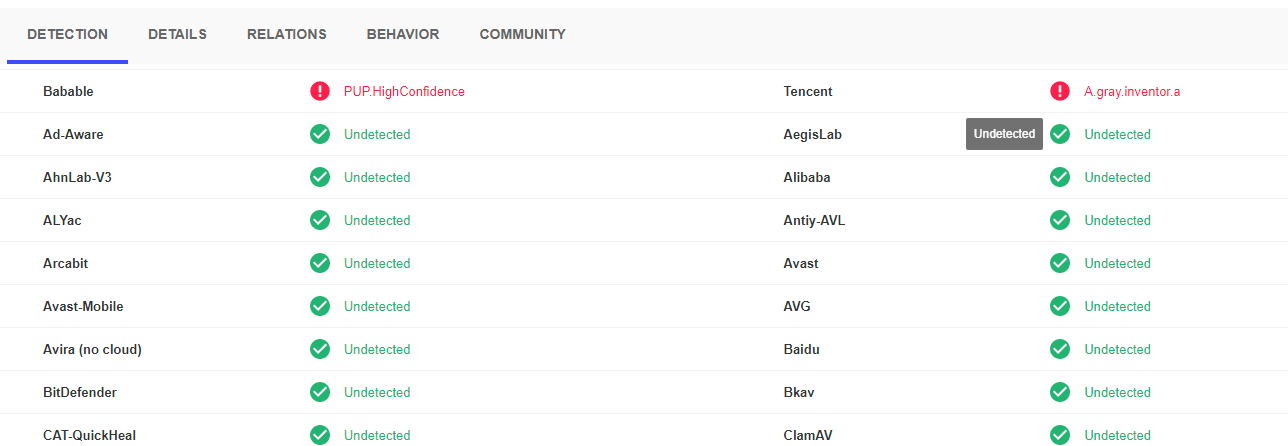Image resolution: width=1288 pixels, height=446 pixels.
Task: Click the green checkmark for Alibaba
Action: tap(1060, 177)
